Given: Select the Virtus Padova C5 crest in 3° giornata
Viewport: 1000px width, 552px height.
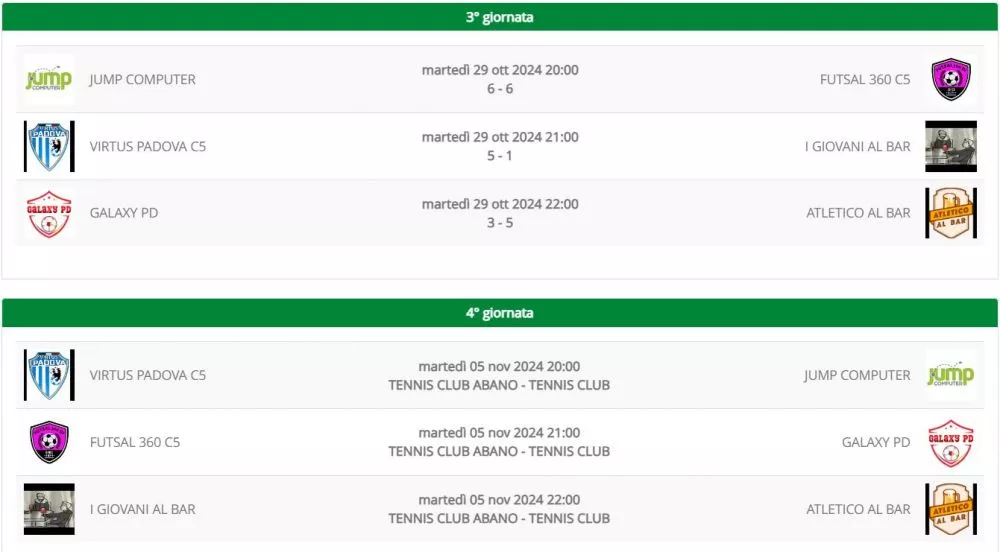Looking at the screenshot, I should [49, 147].
